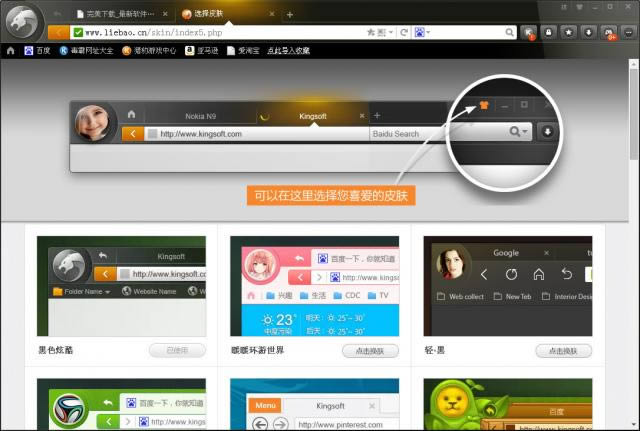Image resolution: width=640 pixels, height=431 pixels.
Task: Open the 爱淘宝 bookmark
Action: click(x=243, y=51)
